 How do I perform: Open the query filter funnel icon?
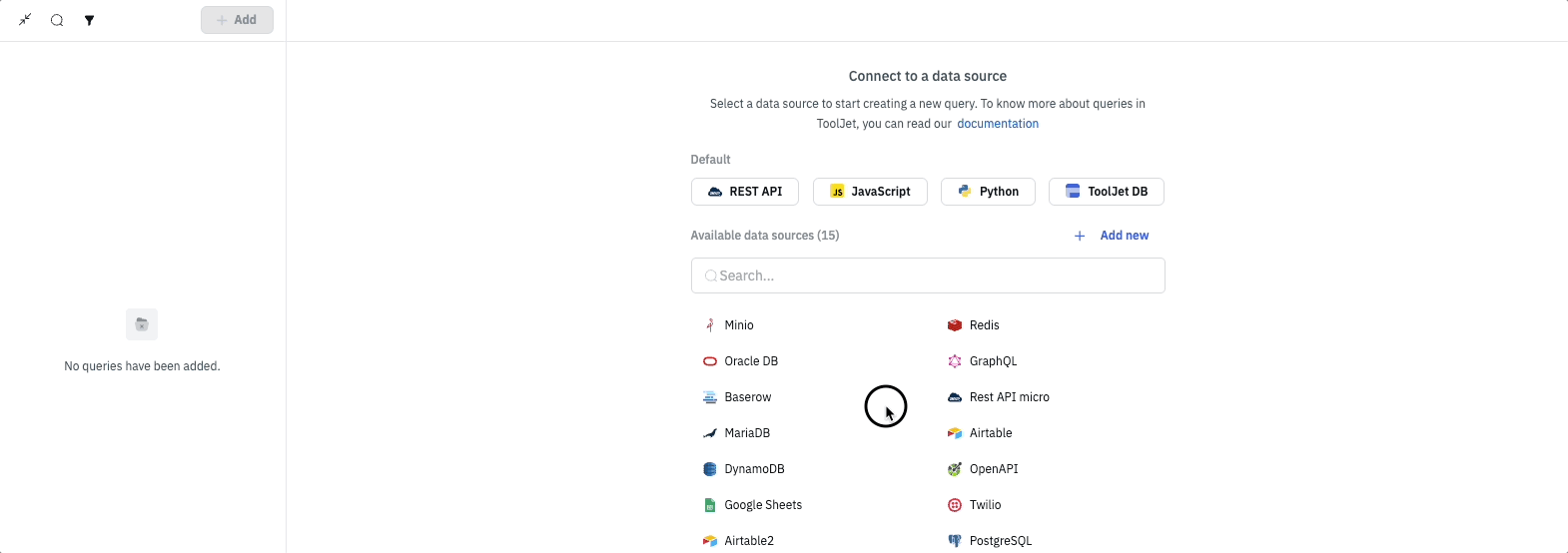pos(89,20)
